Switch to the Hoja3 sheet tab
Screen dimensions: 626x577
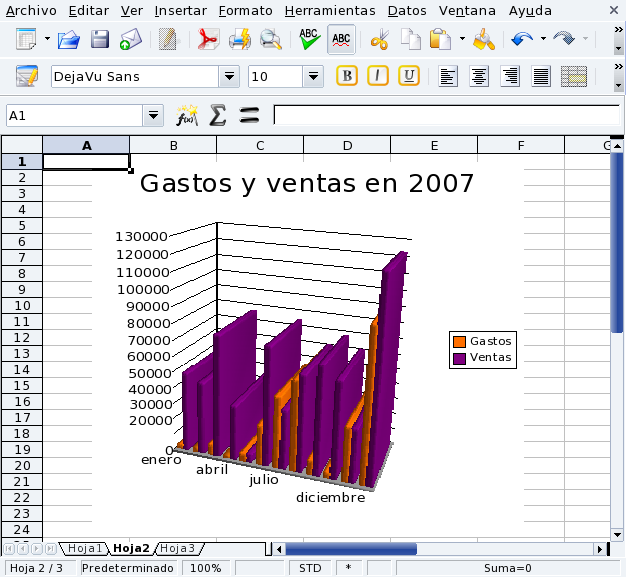coord(178,548)
